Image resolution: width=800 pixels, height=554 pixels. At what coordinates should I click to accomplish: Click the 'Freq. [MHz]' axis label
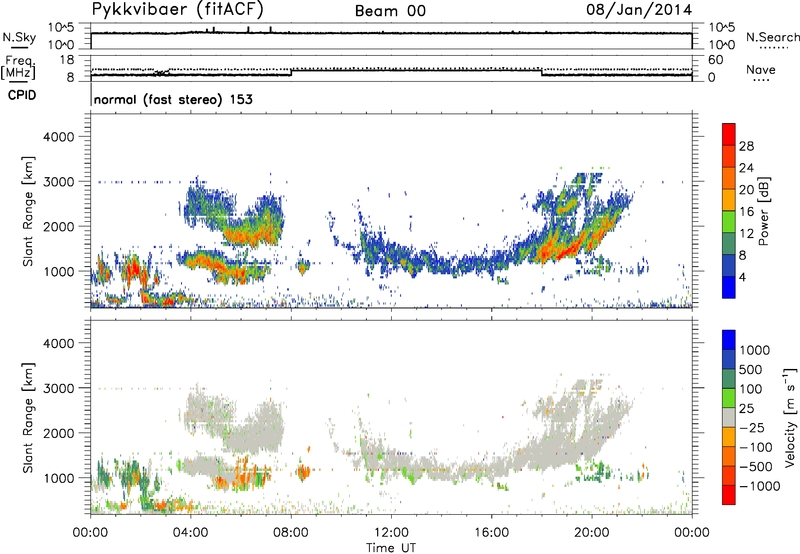[x=18, y=68]
